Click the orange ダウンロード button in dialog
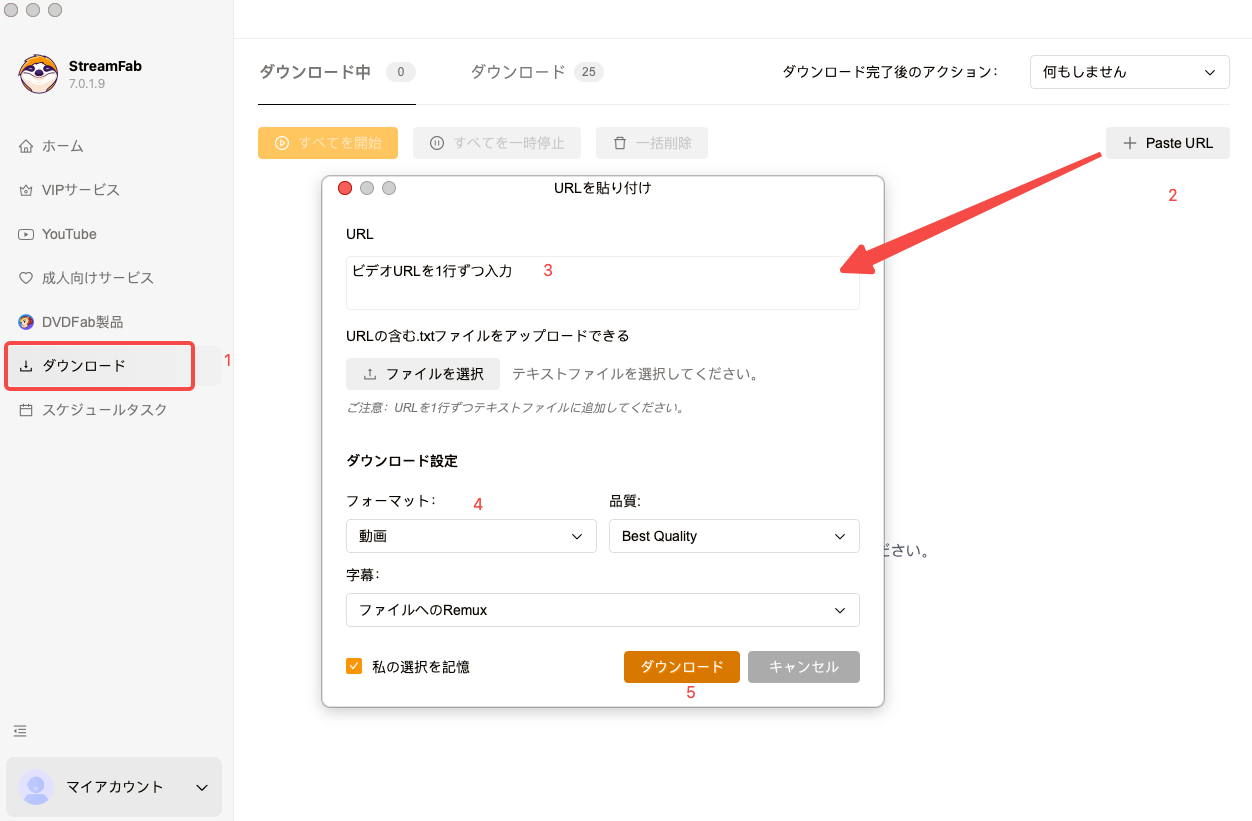The width and height of the screenshot is (1252, 821). (682, 667)
